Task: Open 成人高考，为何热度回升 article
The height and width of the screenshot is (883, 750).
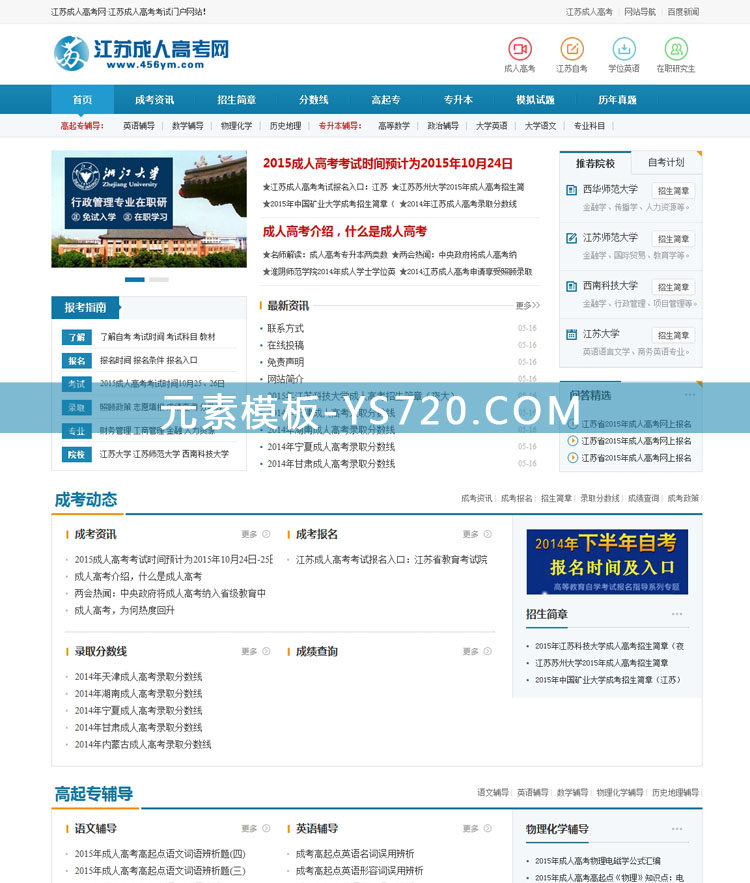Action: [x=124, y=610]
